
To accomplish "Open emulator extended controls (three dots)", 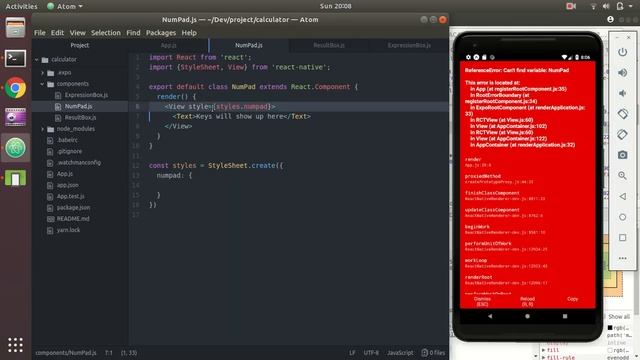I will 622,258.
